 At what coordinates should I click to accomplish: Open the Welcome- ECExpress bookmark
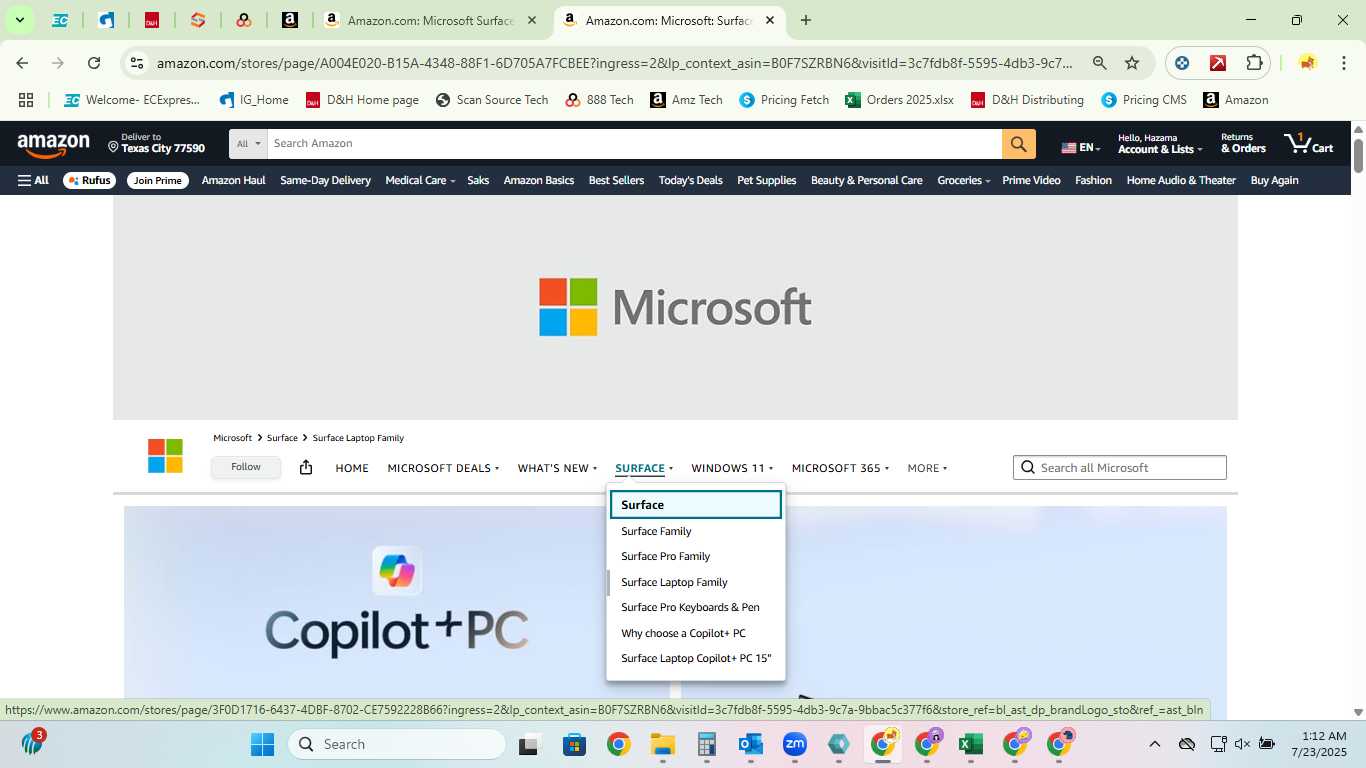click(x=132, y=100)
